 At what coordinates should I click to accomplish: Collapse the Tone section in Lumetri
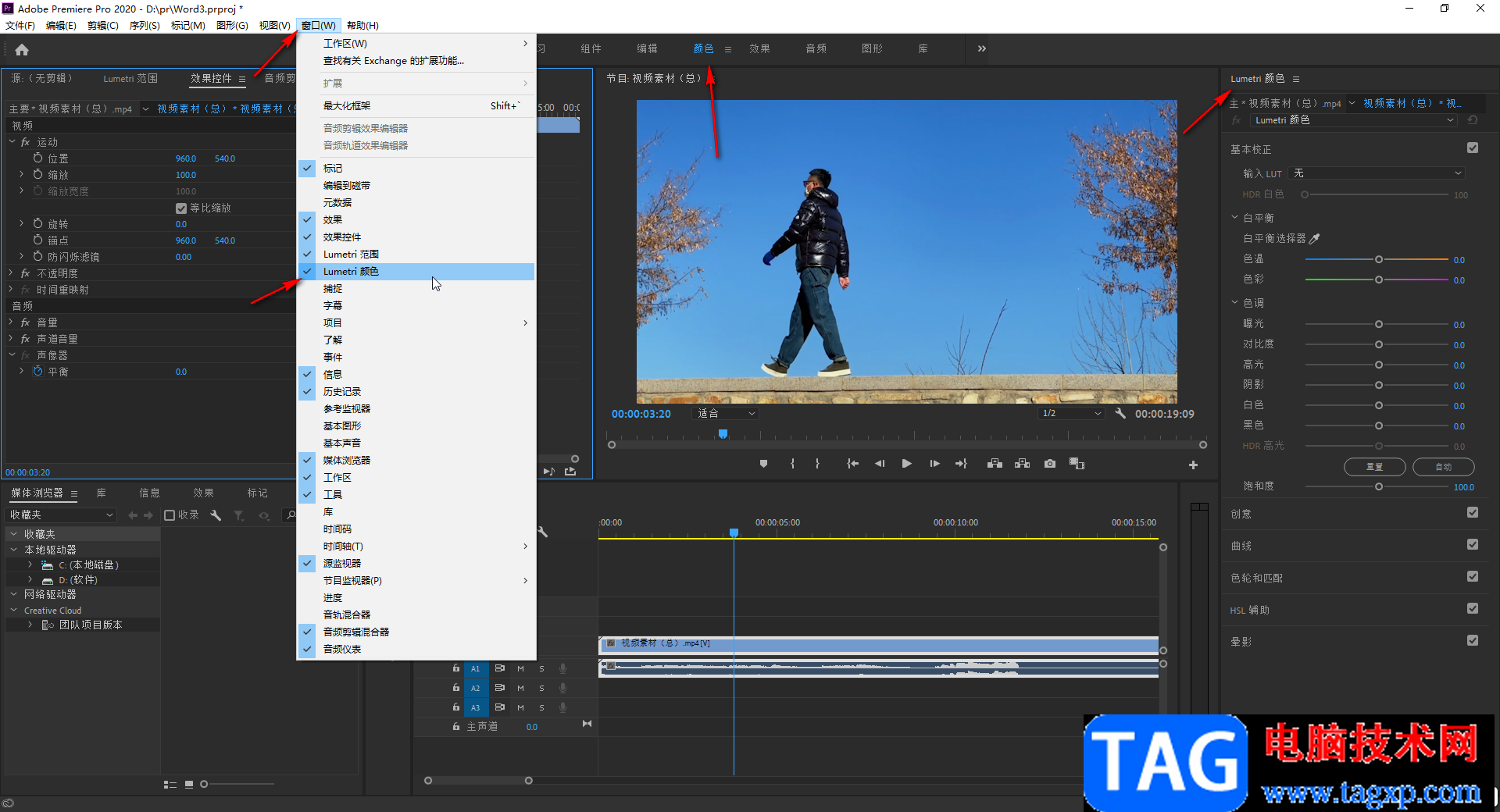[x=1235, y=303]
